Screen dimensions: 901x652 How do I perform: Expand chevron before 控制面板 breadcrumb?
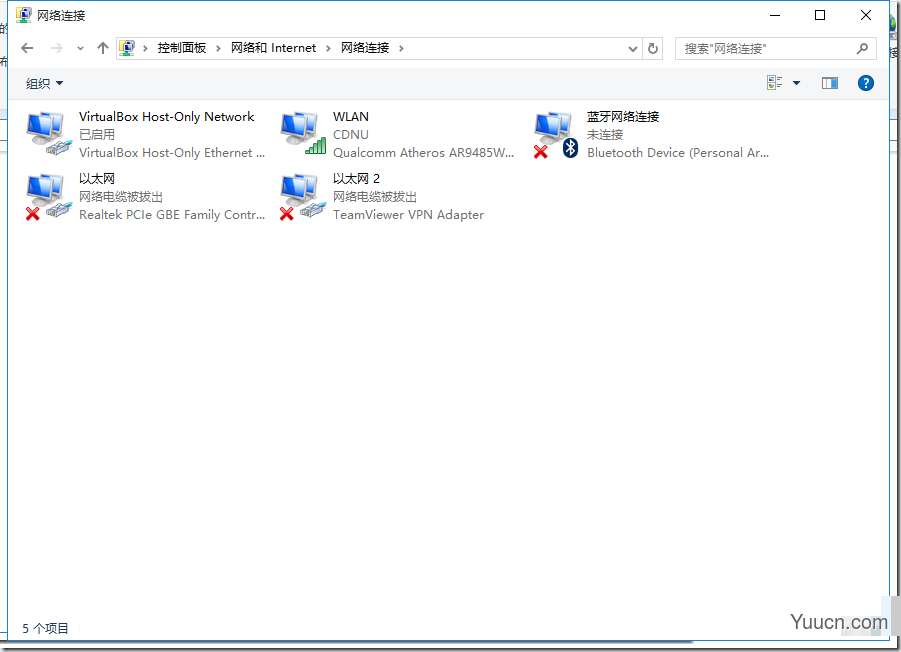pyautogui.click(x=145, y=48)
